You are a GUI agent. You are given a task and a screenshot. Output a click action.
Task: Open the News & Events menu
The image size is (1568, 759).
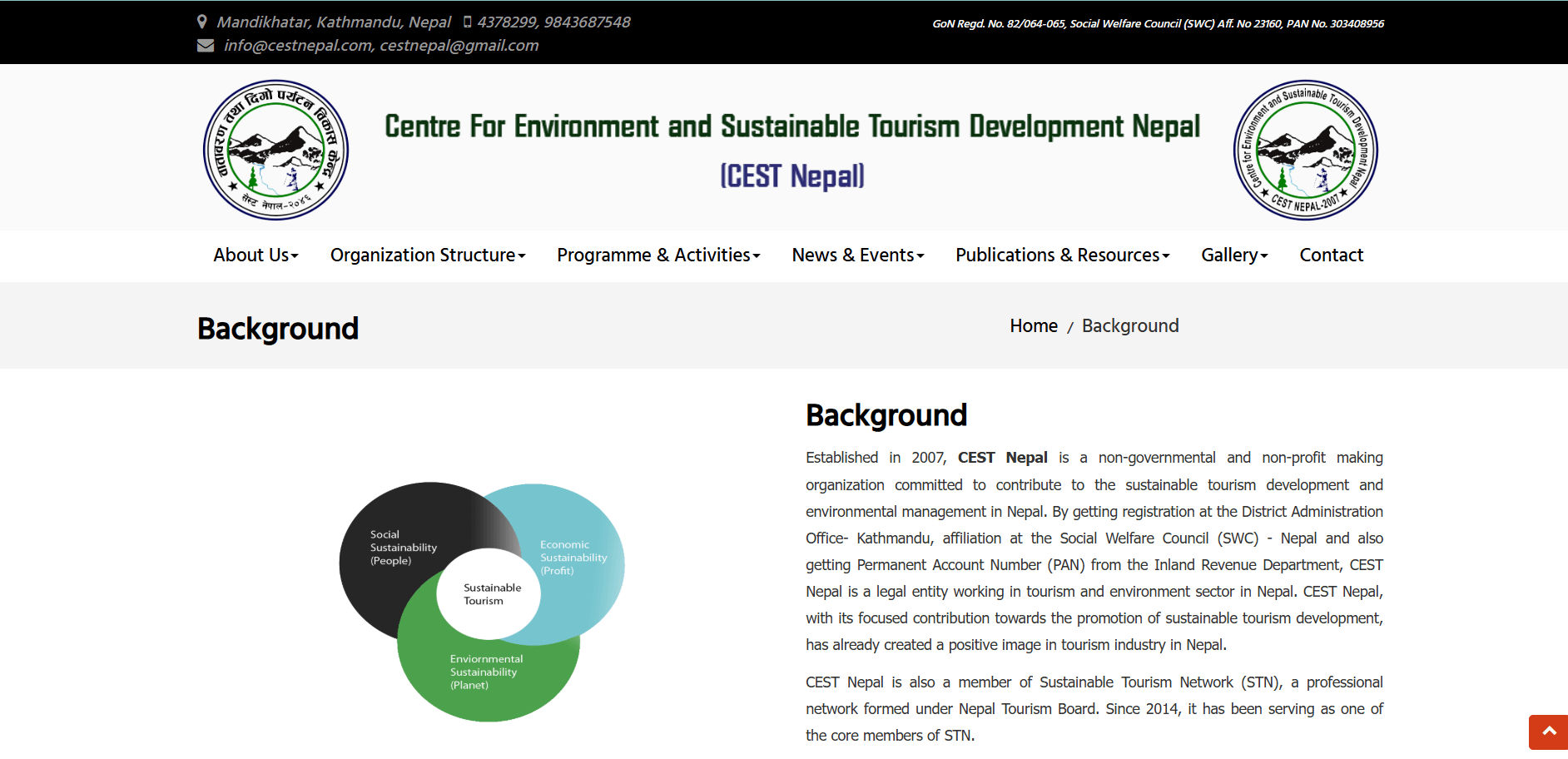[x=857, y=255]
